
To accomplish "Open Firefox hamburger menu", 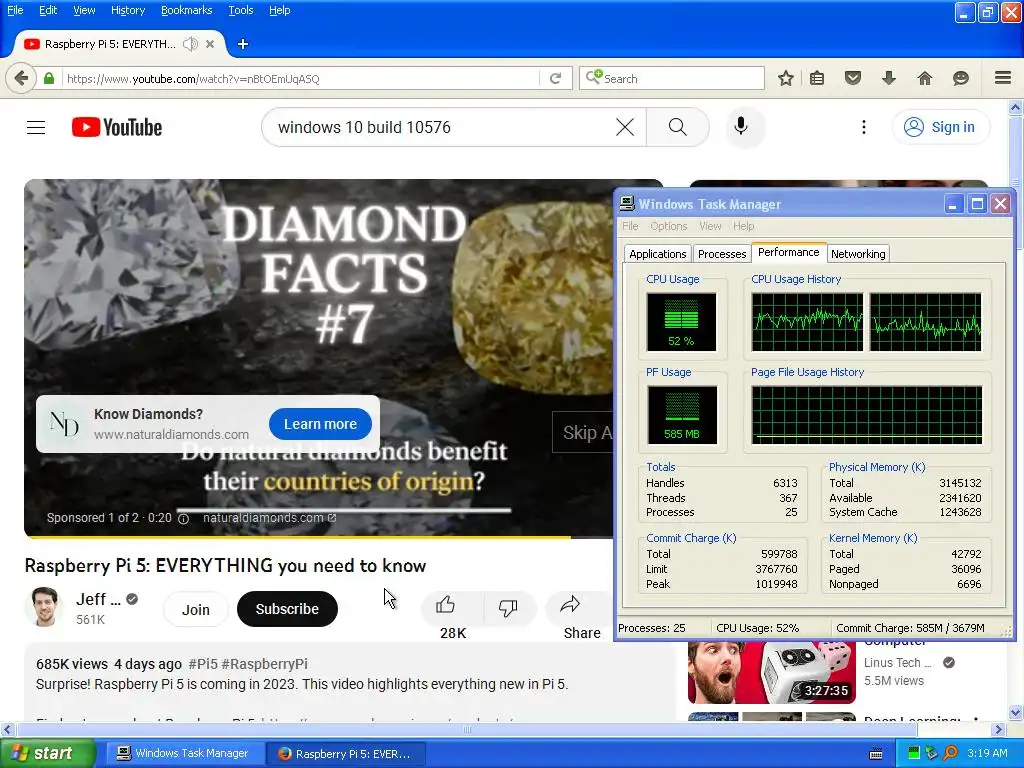I will 1003,78.
